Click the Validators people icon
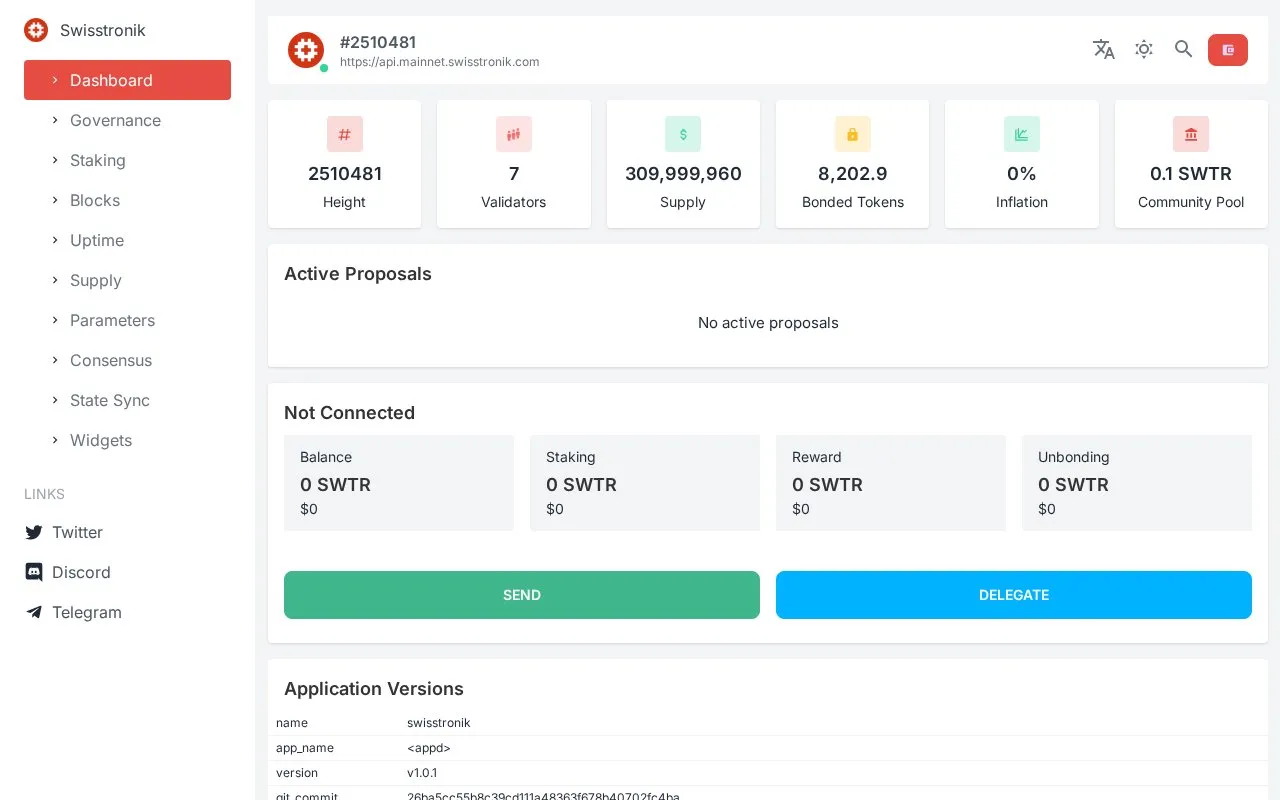The image size is (1280, 800). click(514, 134)
